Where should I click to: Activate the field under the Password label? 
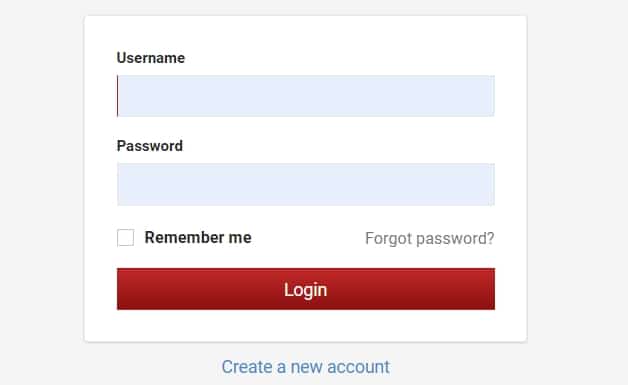click(x=306, y=184)
